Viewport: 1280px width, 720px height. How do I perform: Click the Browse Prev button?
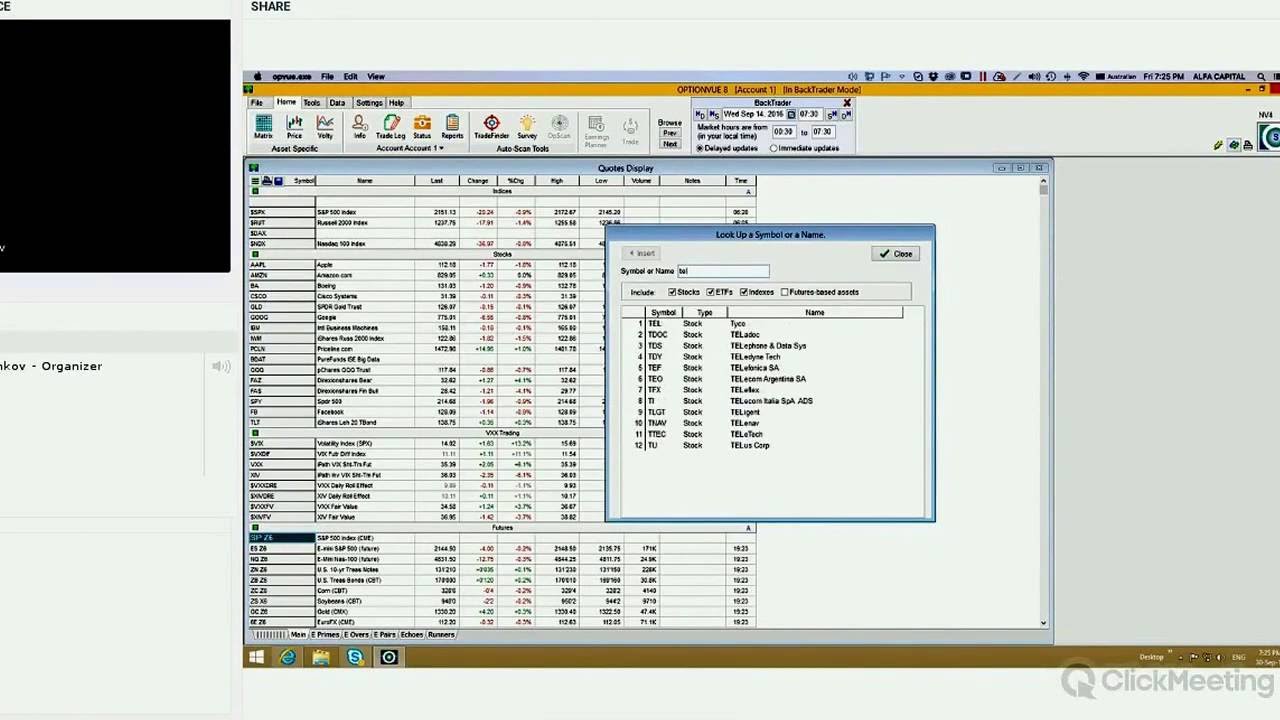coord(670,133)
